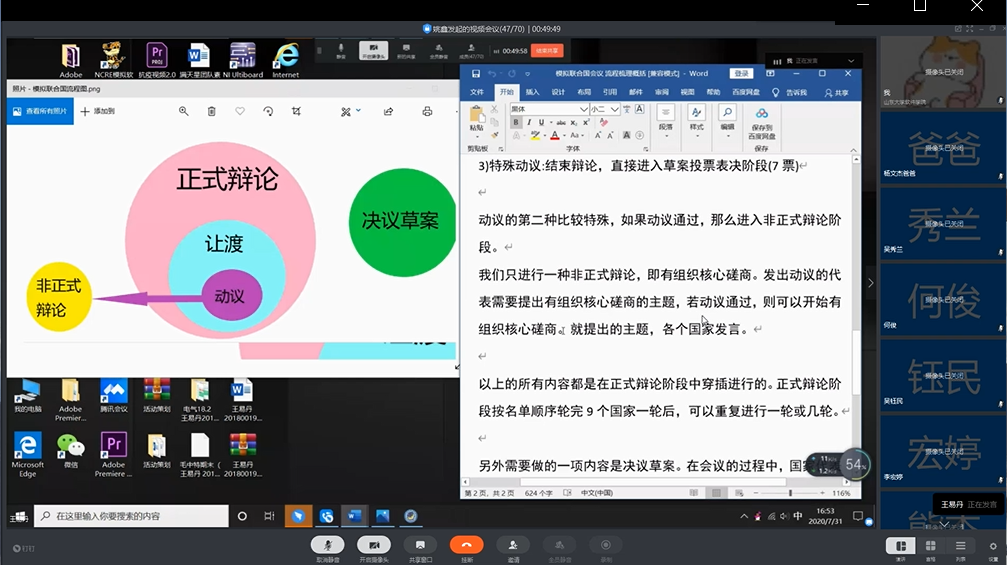Print the photo with the printer icon
Screen dimensions: 1007x565
(427, 111)
